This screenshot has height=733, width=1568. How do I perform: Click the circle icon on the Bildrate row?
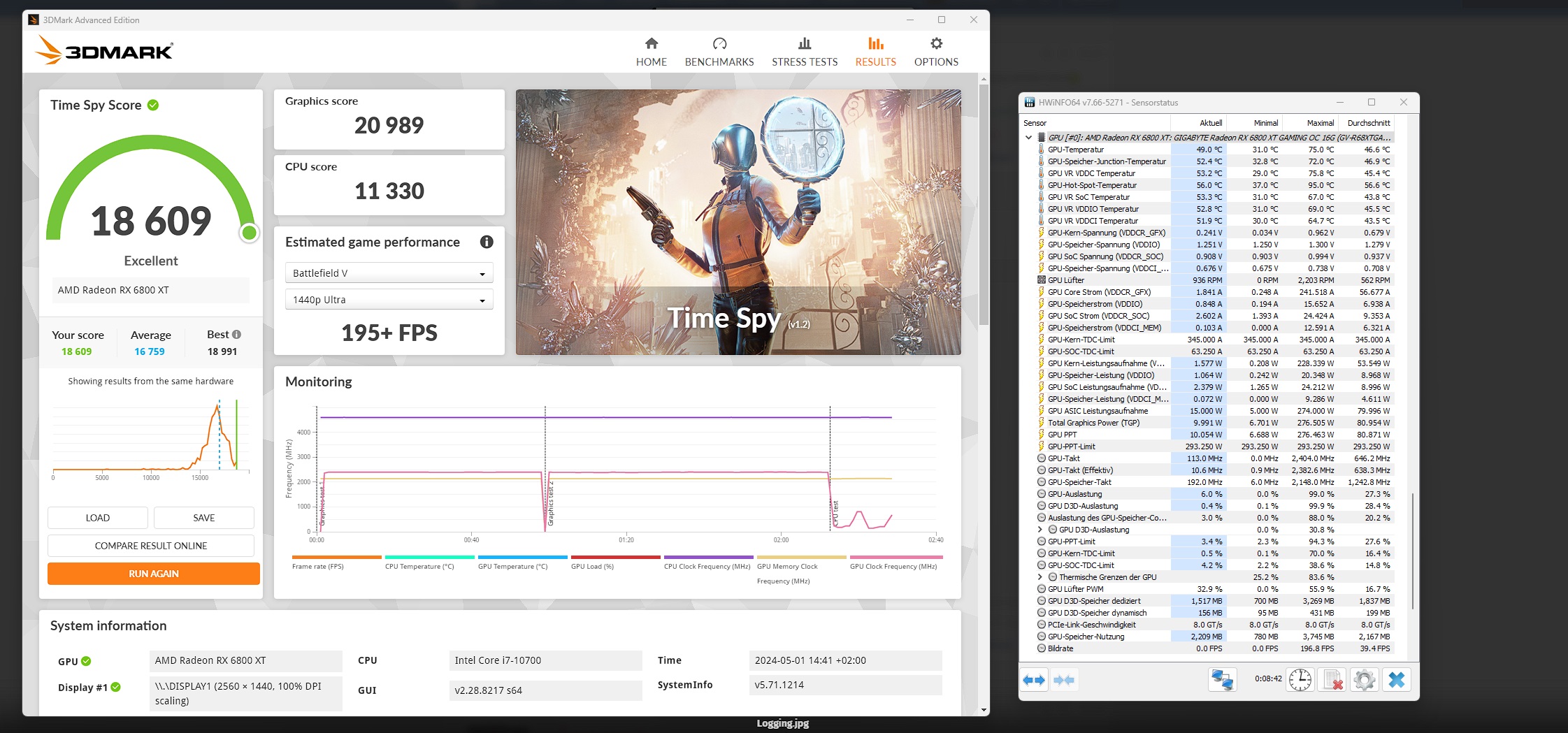[1042, 648]
